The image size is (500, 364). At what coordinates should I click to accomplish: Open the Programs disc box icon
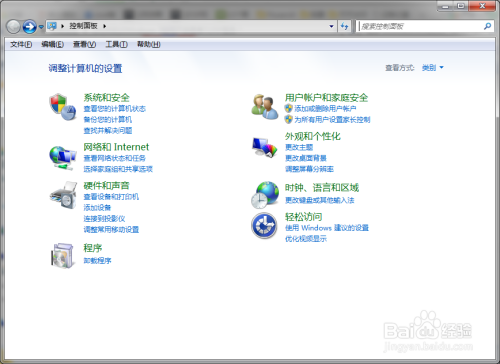(62, 255)
